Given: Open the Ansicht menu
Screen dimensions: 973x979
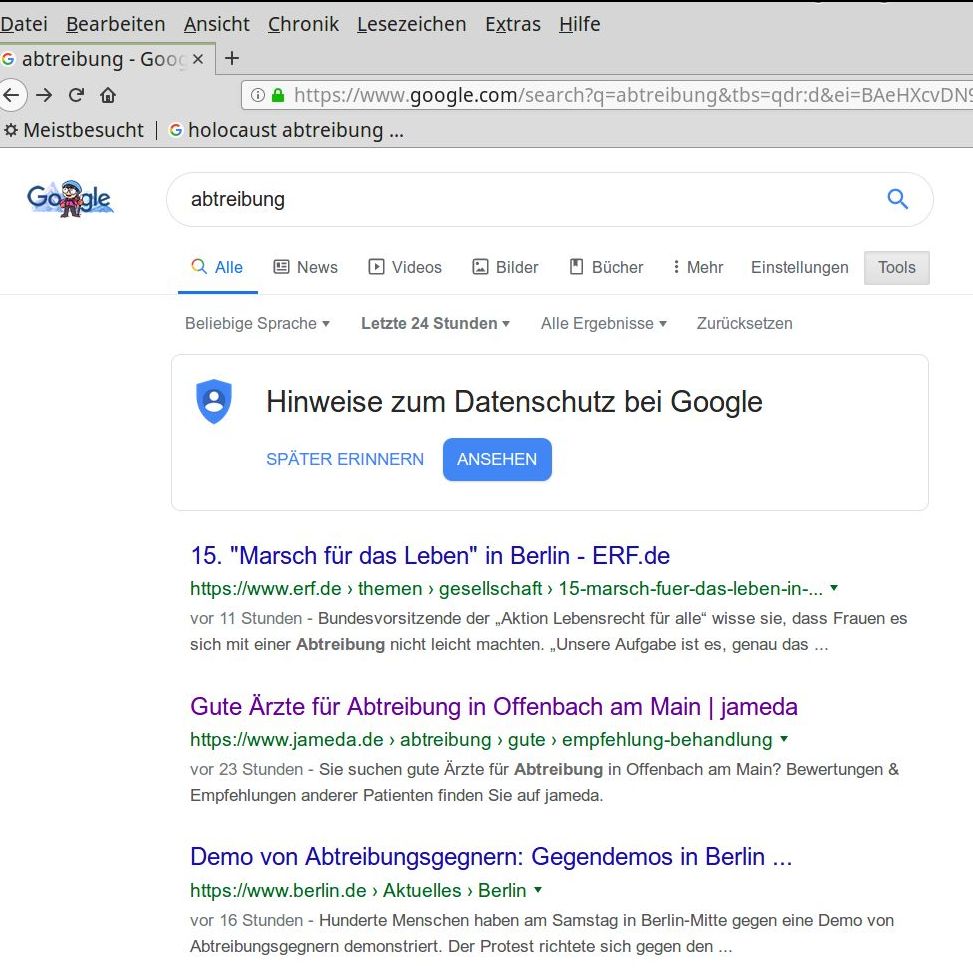Looking at the screenshot, I should (217, 24).
